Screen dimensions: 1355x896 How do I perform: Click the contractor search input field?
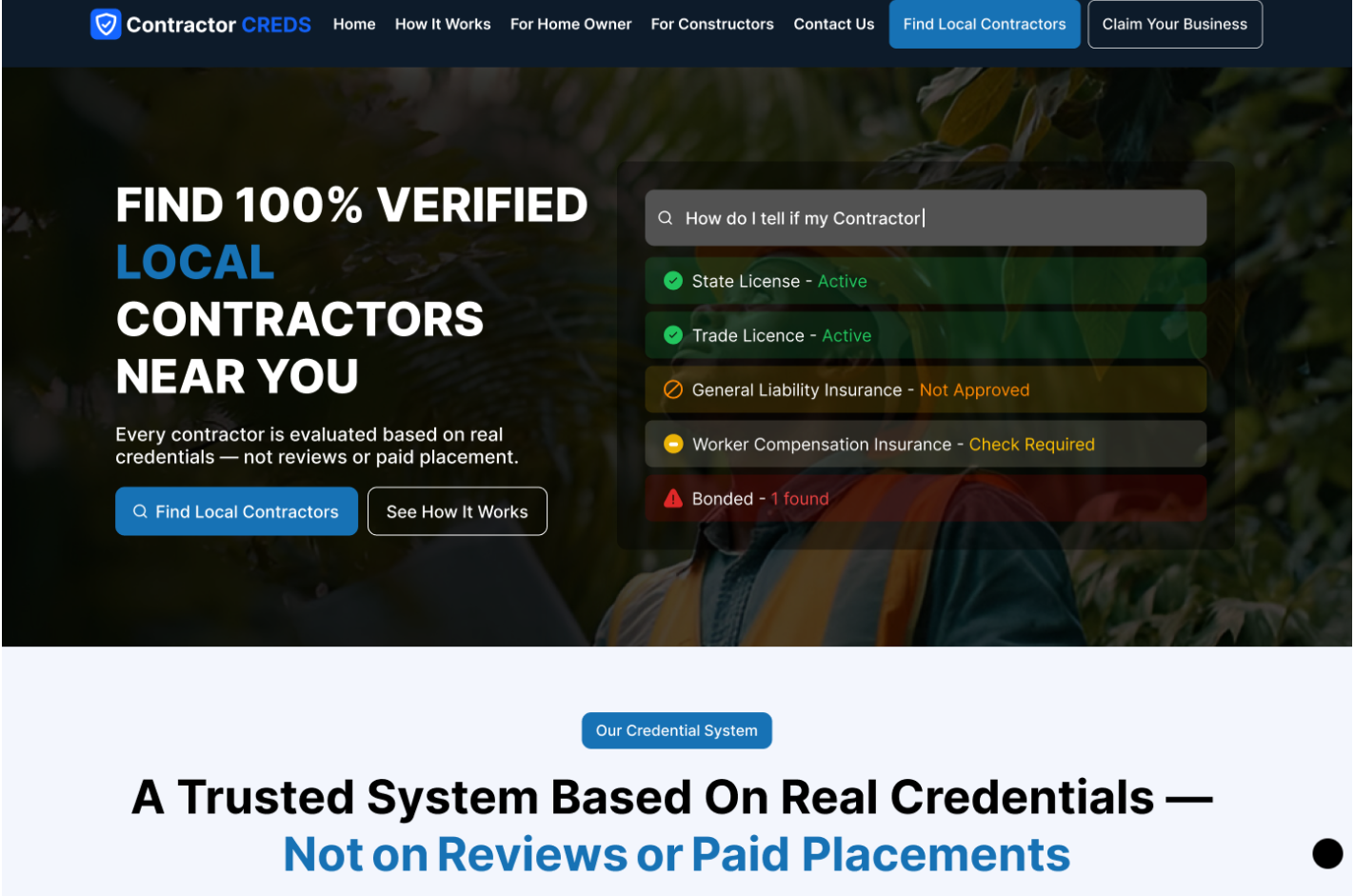tap(925, 217)
